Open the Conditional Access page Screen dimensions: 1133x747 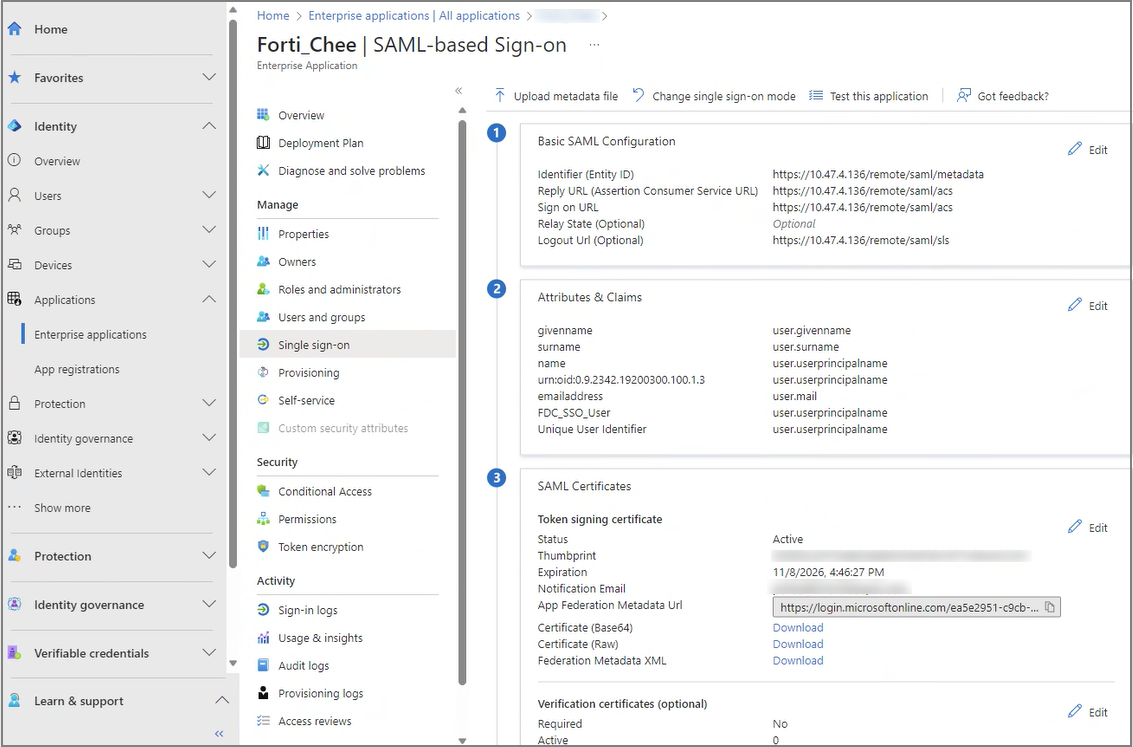coord(325,492)
